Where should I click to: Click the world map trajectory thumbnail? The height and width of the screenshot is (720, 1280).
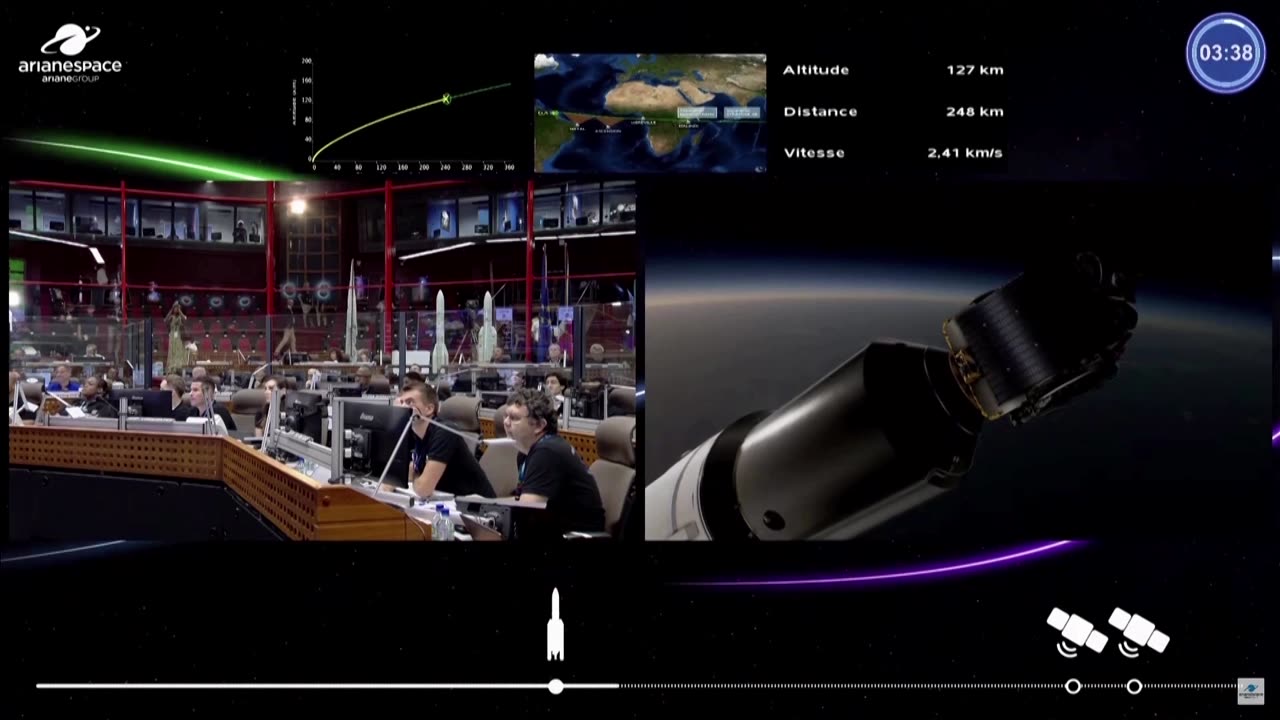pyautogui.click(x=650, y=113)
